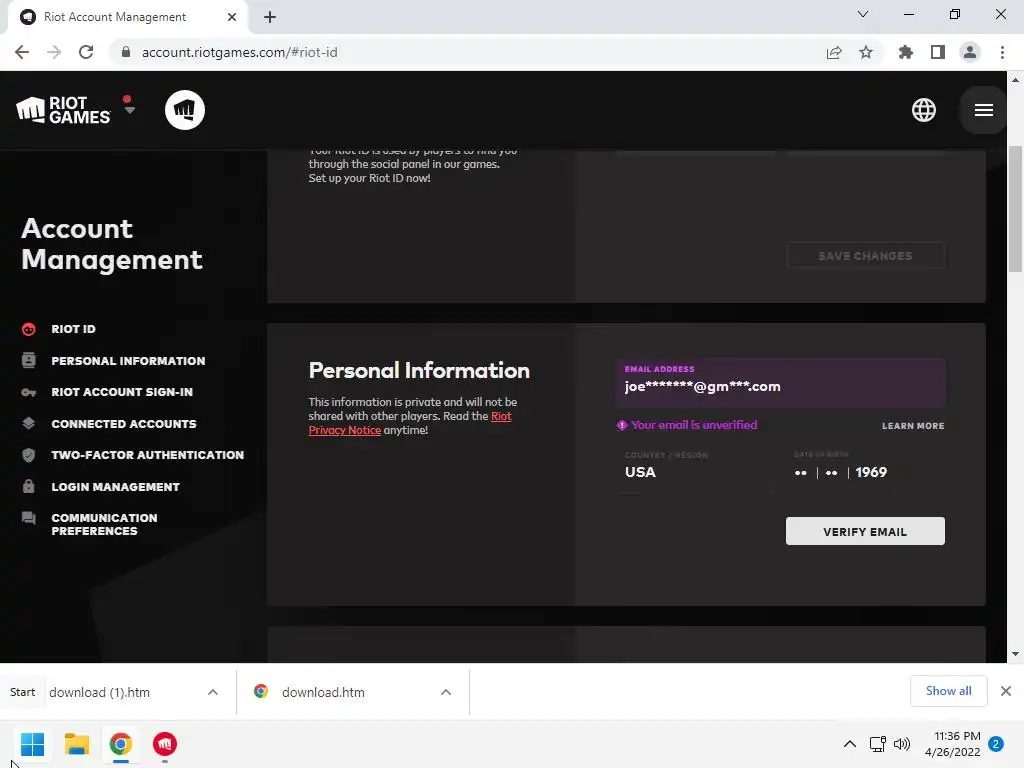Open the hamburger menu in header

tap(984, 110)
